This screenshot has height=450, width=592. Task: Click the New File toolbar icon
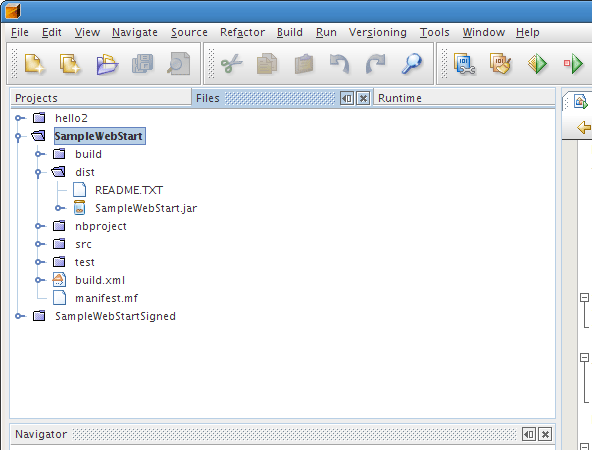click(x=34, y=63)
